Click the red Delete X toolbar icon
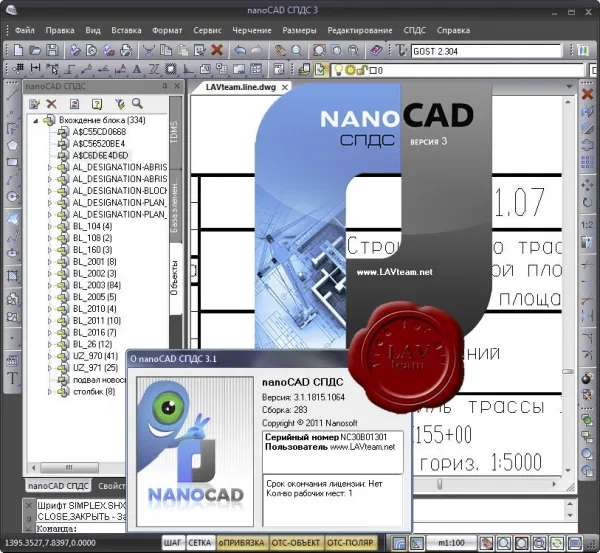Image resolution: width=600 pixels, height=553 pixels. point(217,50)
